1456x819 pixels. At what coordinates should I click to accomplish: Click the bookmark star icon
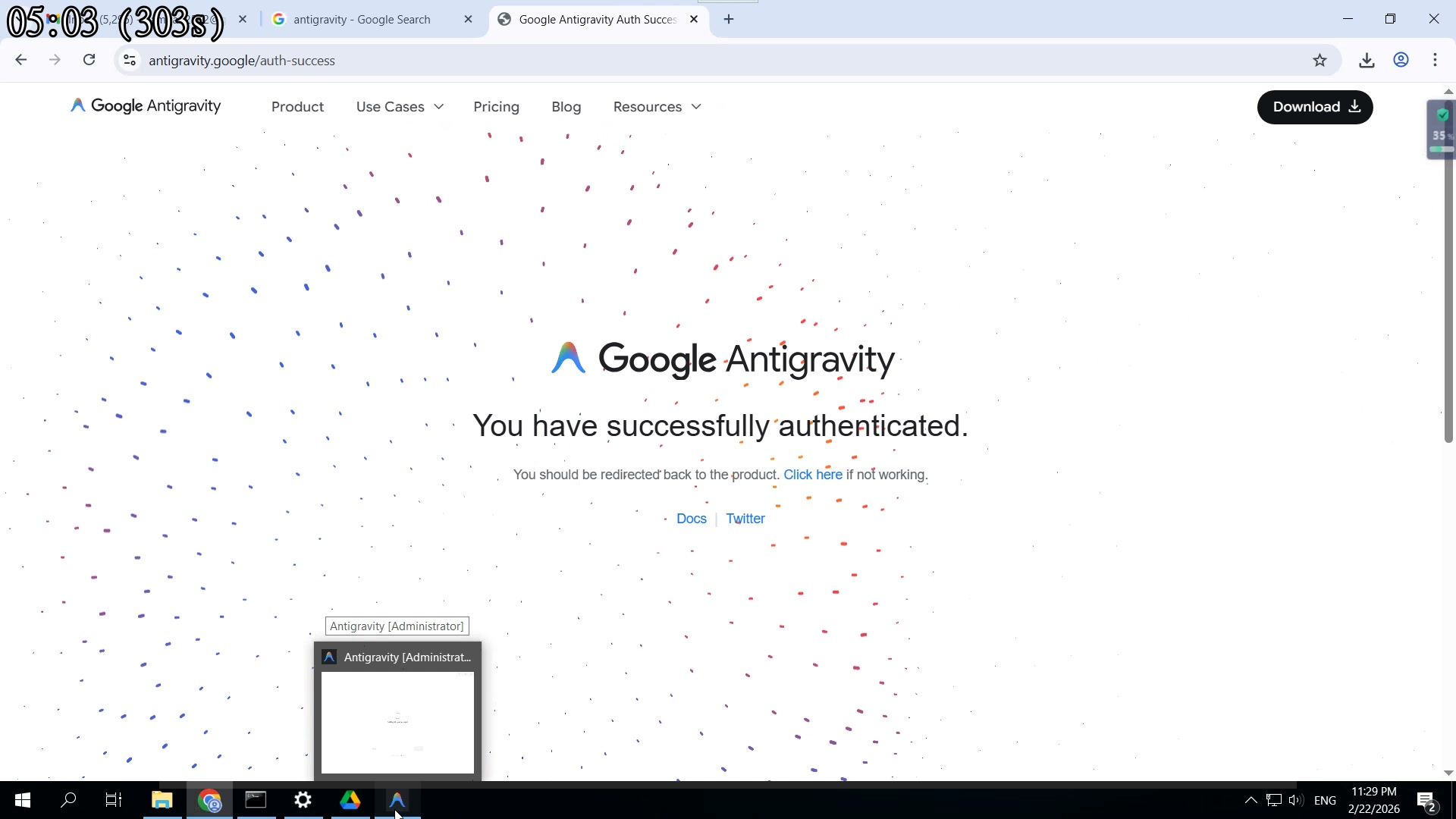pos(1319,61)
